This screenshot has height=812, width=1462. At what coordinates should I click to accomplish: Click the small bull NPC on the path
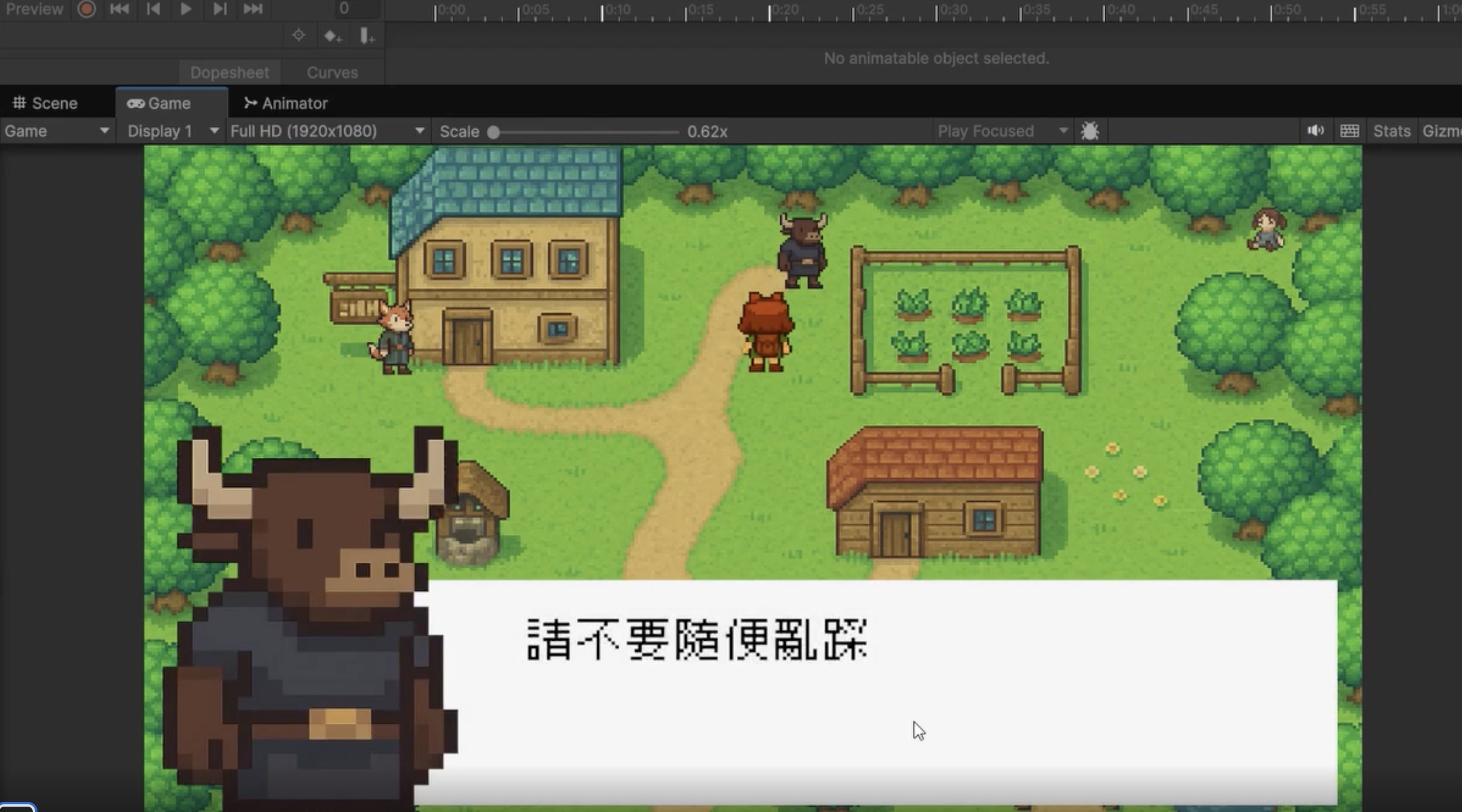(x=802, y=251)
